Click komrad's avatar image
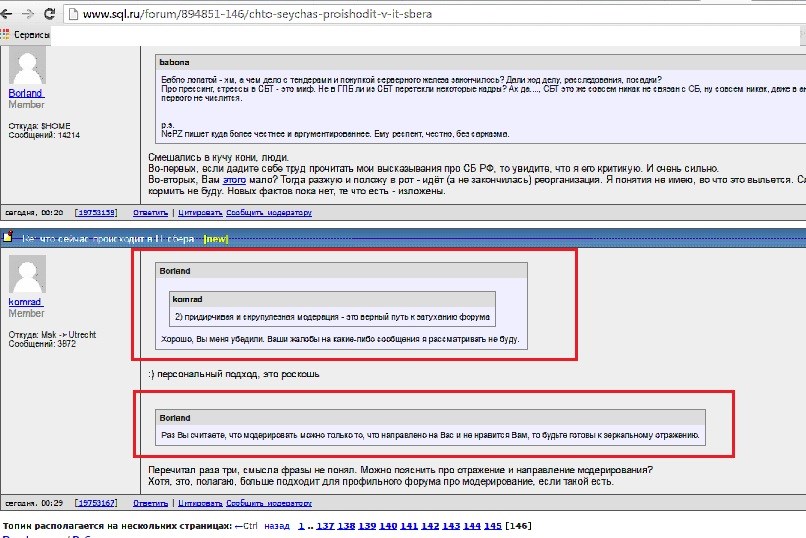806x538 pixels. click(x=27, y=273)
